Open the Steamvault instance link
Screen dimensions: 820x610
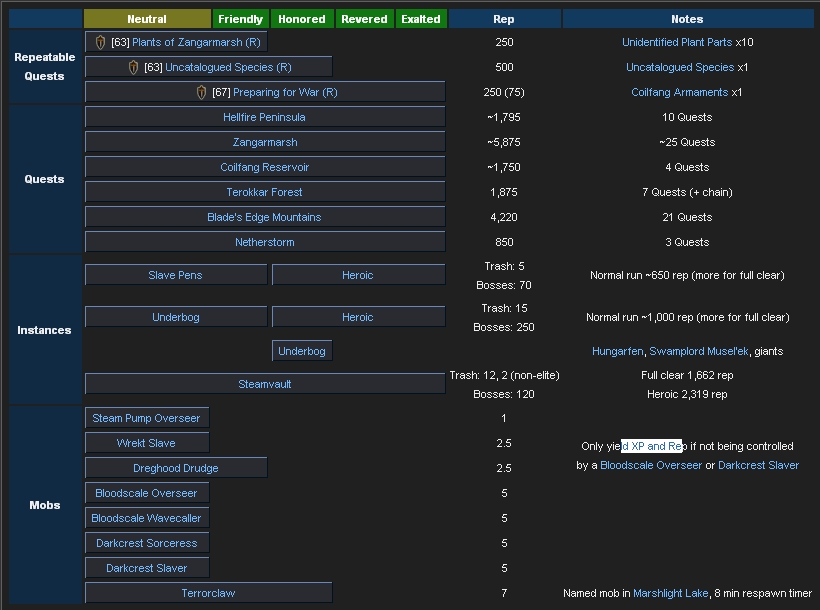264,384
